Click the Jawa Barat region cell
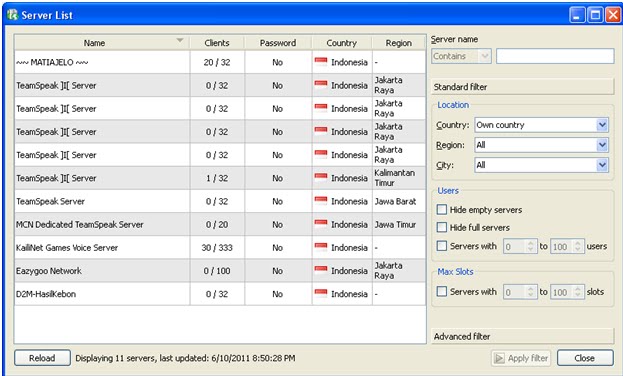Viewport: 623px width, 376px height. [x=399, y=201]
